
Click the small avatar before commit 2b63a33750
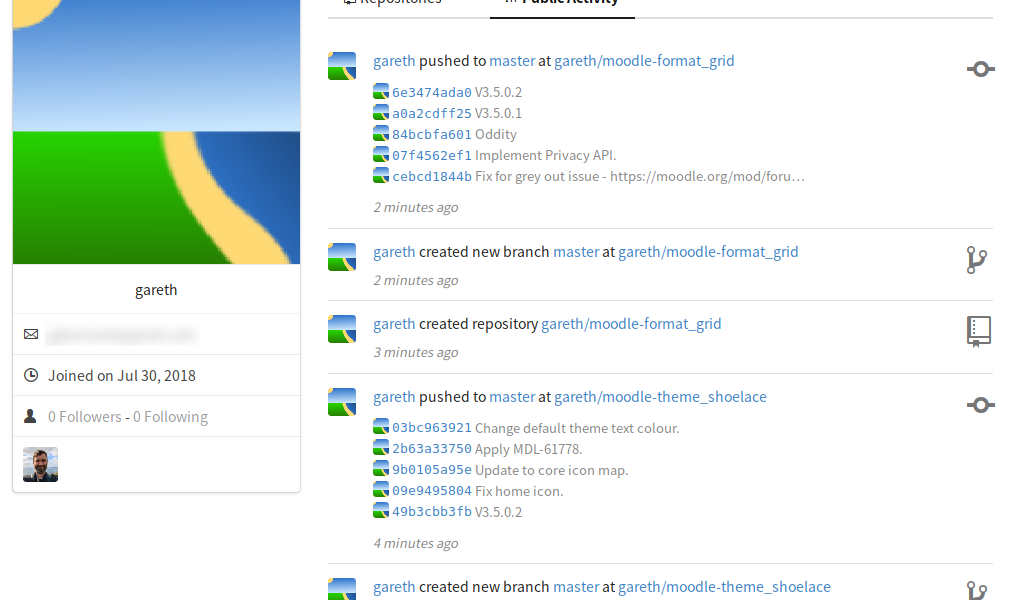381,448
